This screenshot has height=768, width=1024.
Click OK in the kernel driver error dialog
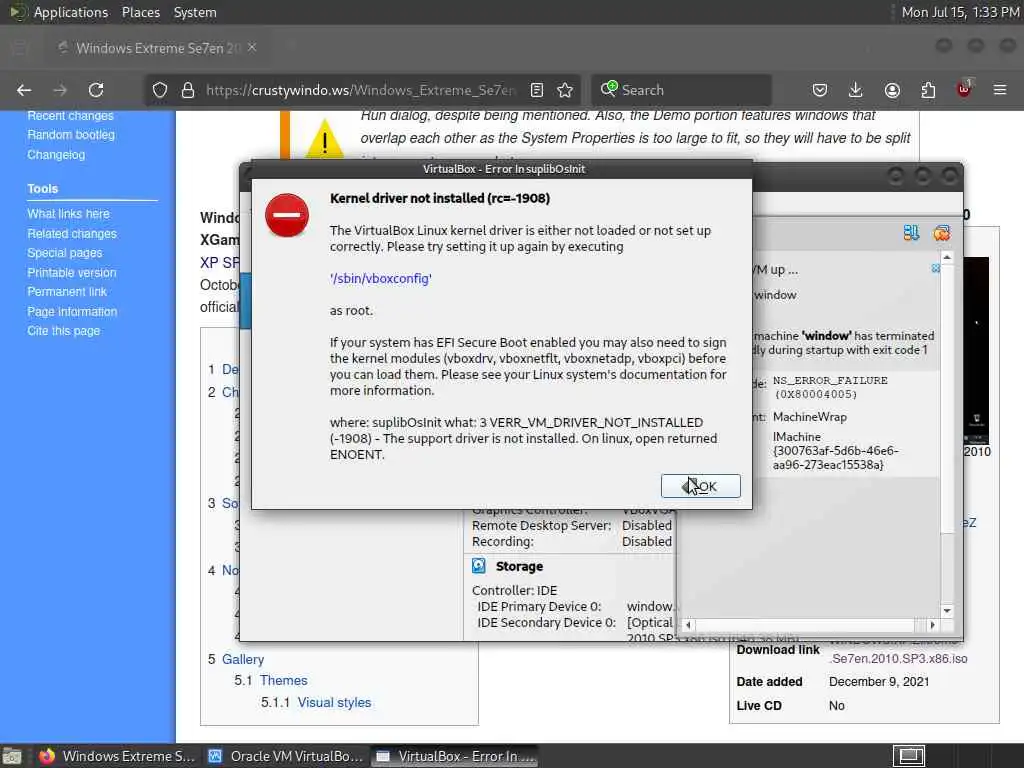[x=701, y=486]
